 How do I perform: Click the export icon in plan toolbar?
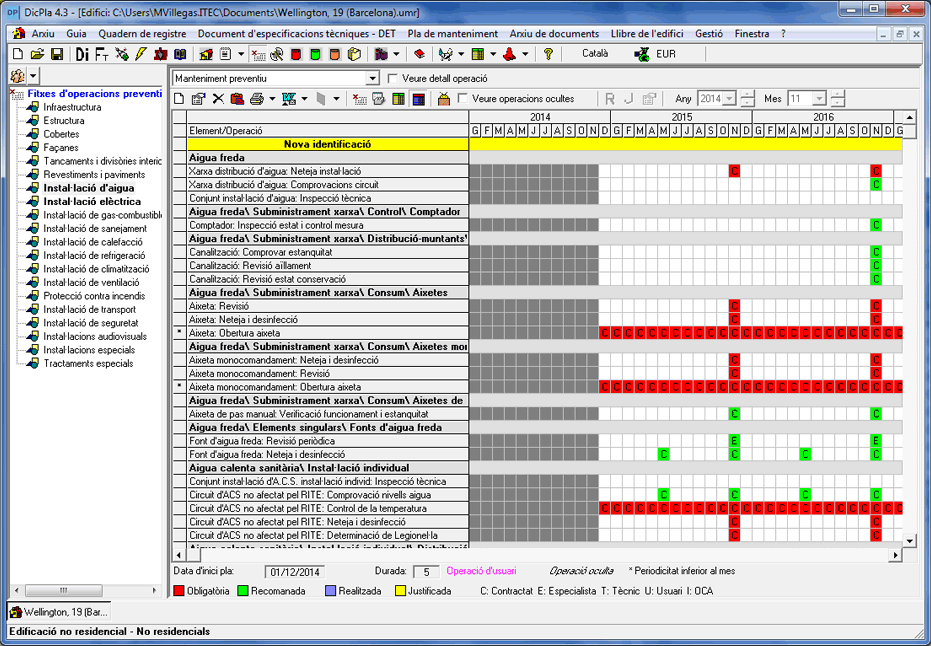coord(289,99)
